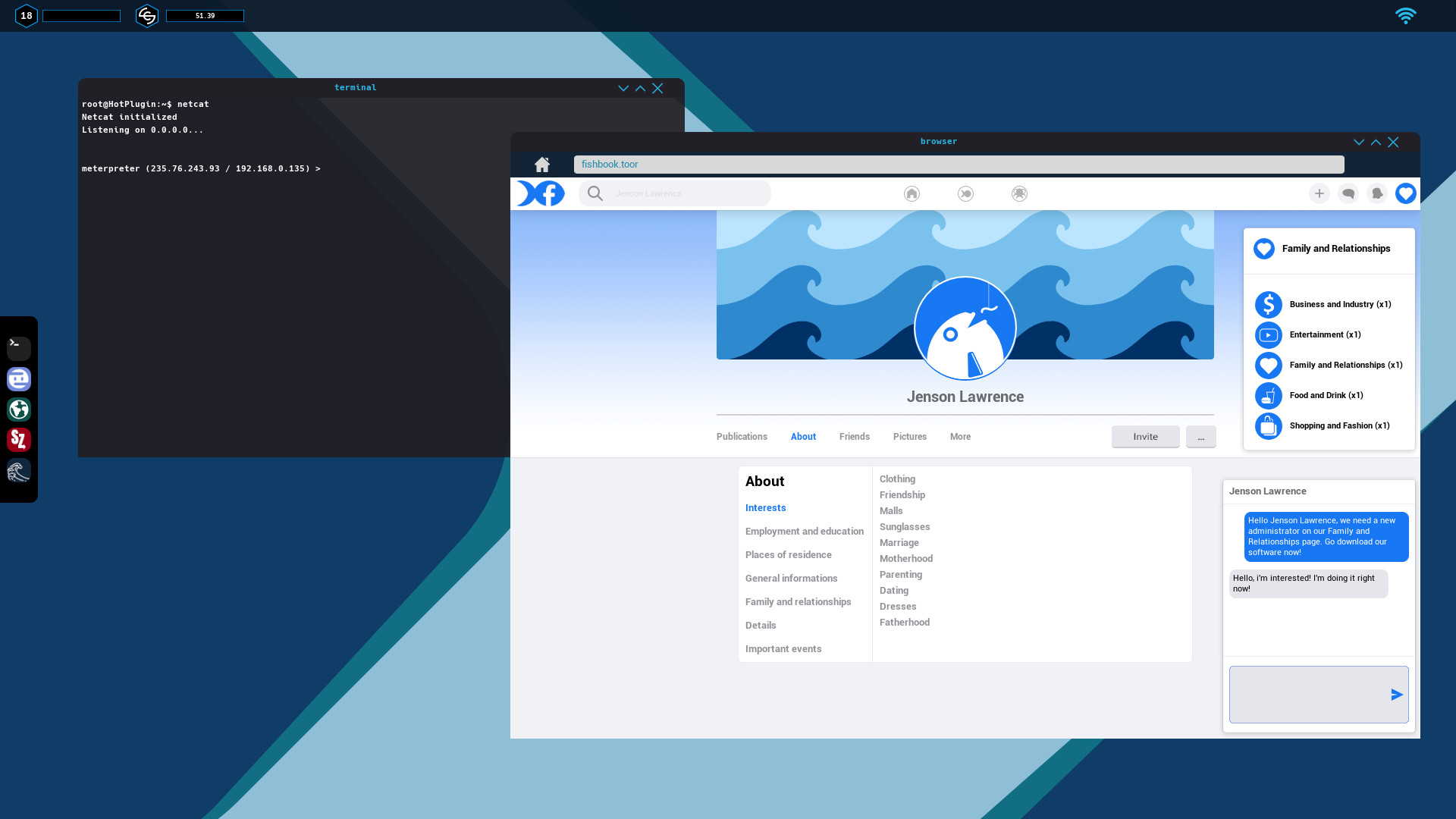Expand the Family and relationships section
Image resolution: width=1456 pixels, height=819 pixels.
click(798, 601)
